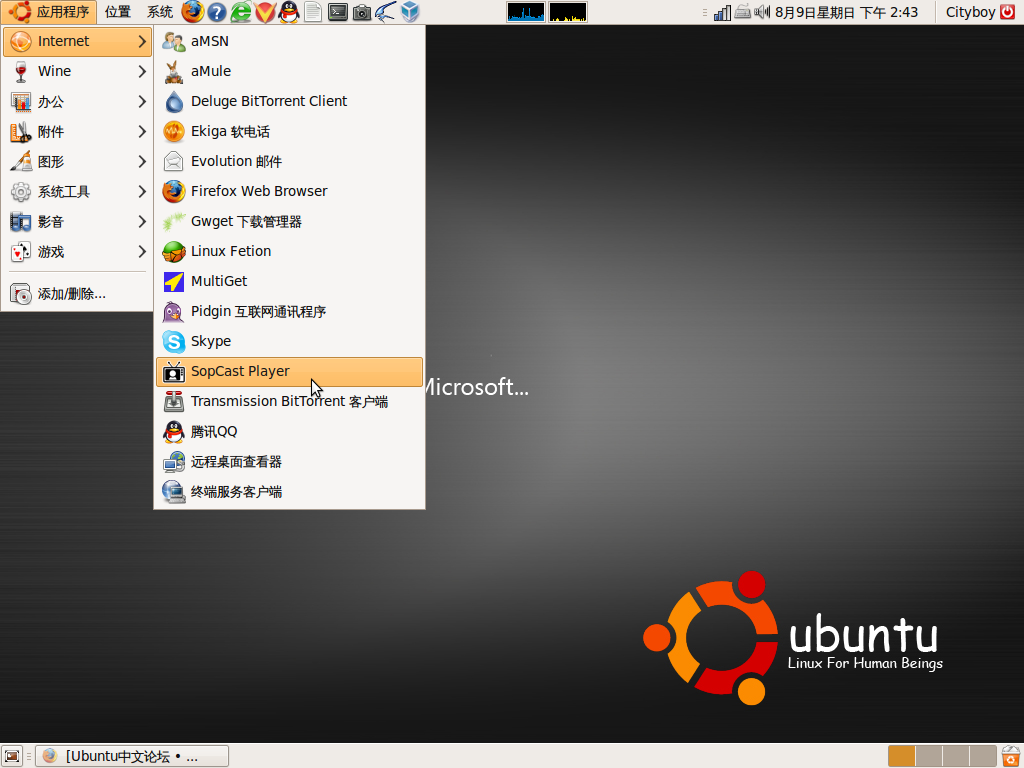Open Ekiga 软电话
1024x768 pixels.
(289, 131)
